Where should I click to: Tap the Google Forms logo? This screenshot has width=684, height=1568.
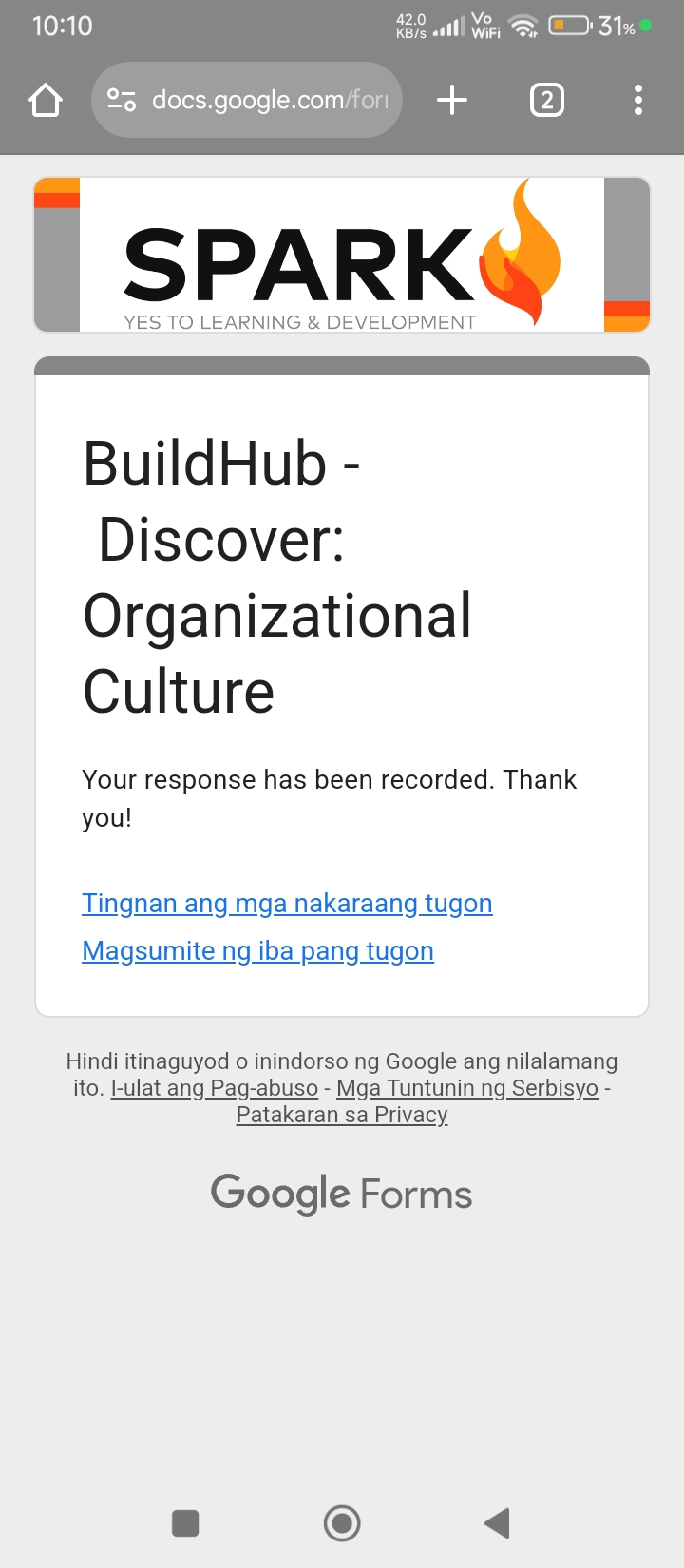click(341, 1194)
